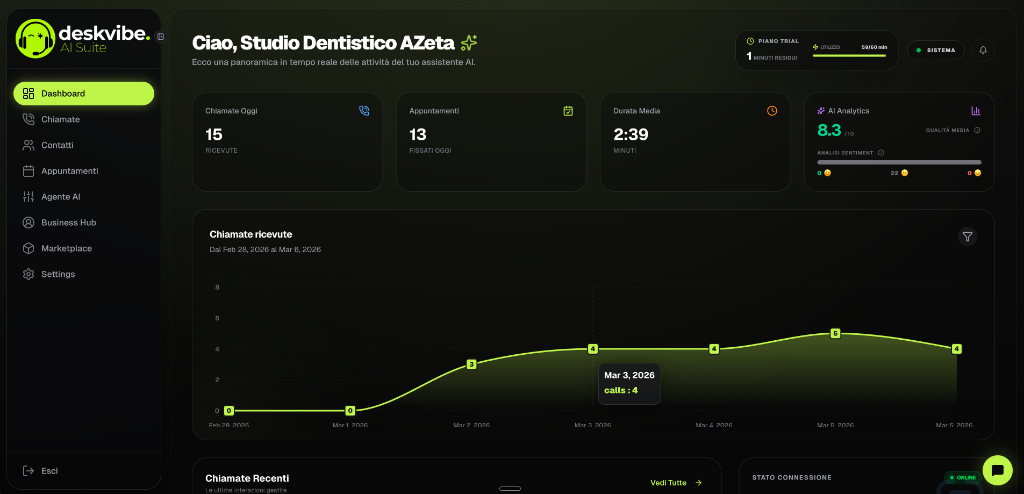Image resolution: width=1024 pixels, height=494 pixels.
Task: Click the calendar icon in Appuntamenti card
Action: pyautogui.click(x=568, y=111)
